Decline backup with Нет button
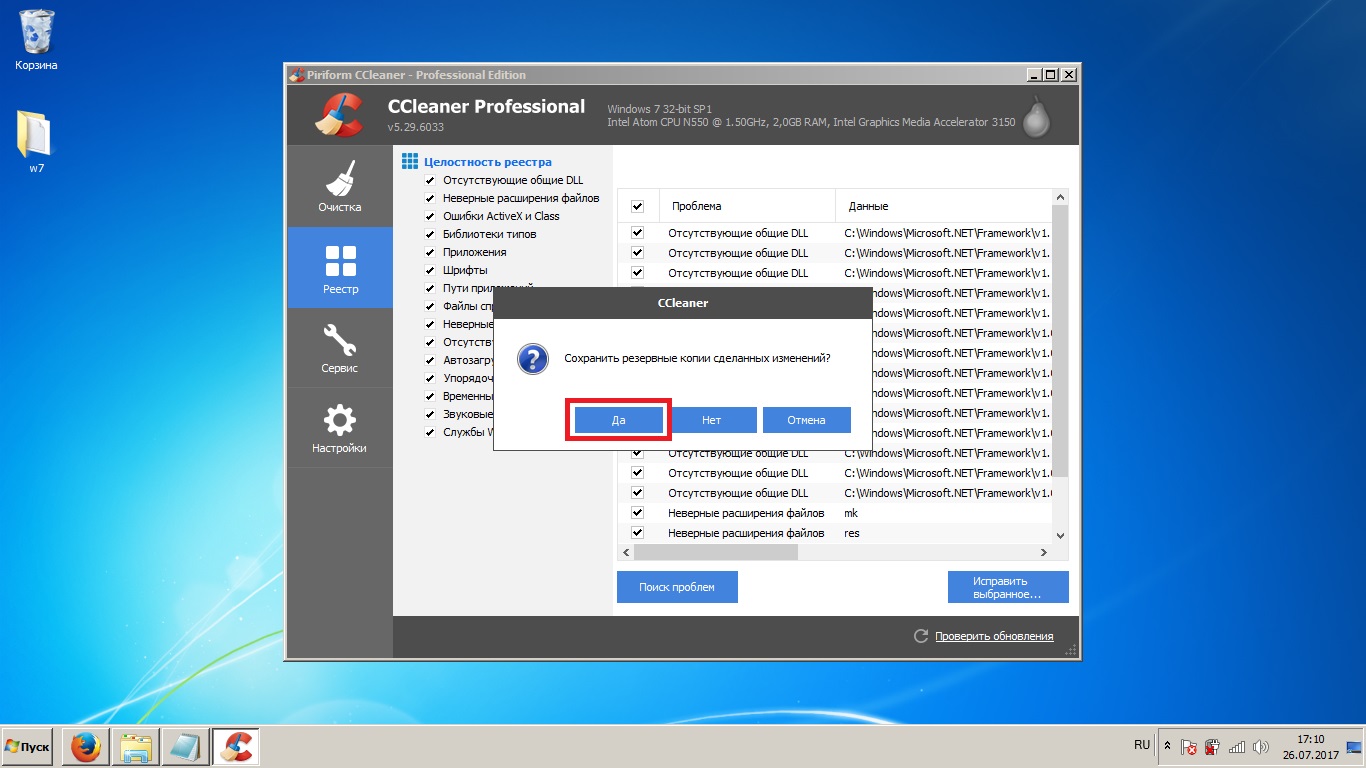The image size is (1366, 768). [712, 420]
